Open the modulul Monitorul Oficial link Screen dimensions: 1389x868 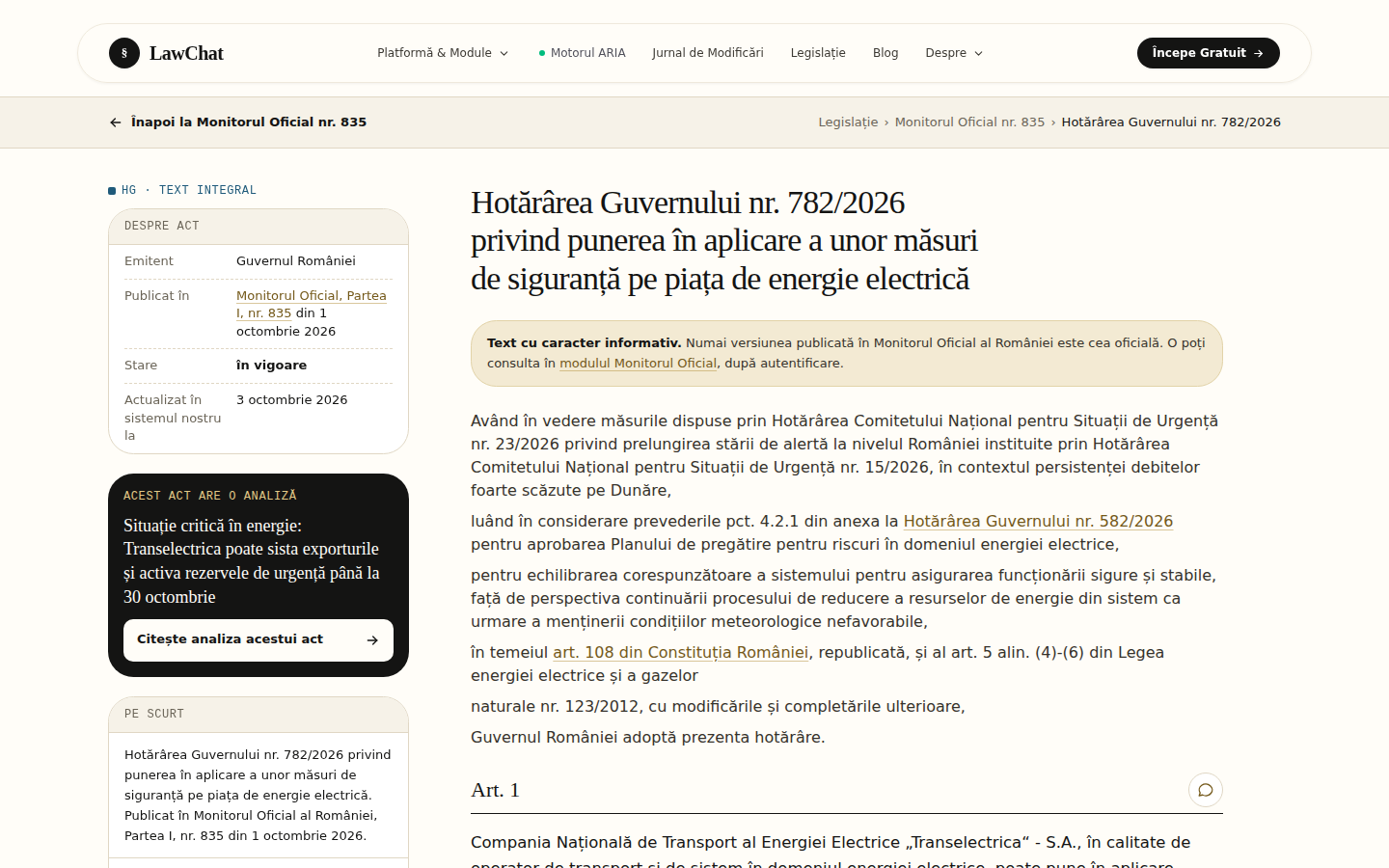639,364
